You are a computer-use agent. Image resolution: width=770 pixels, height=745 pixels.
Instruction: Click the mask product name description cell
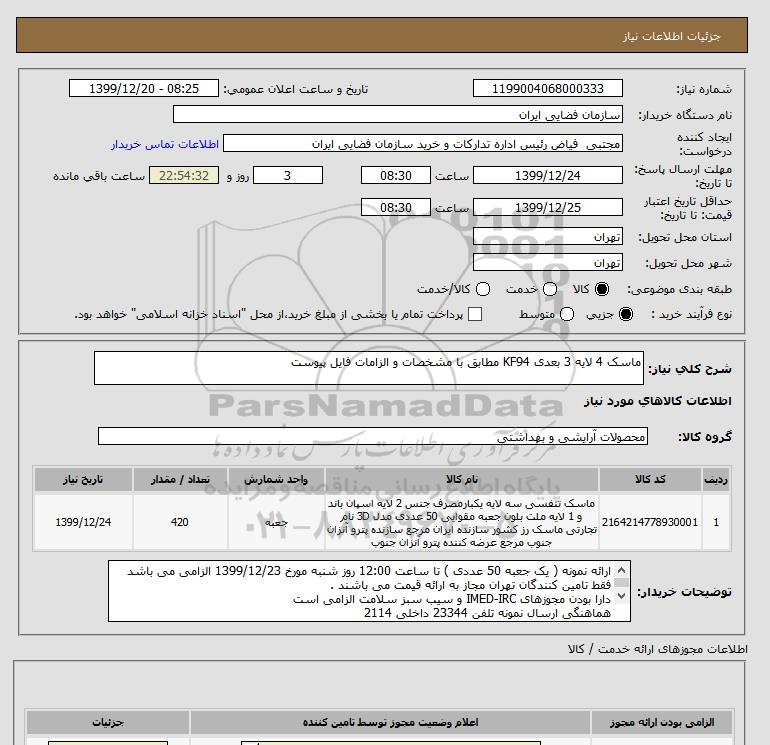pyautogui.click(x=462, y=523)
